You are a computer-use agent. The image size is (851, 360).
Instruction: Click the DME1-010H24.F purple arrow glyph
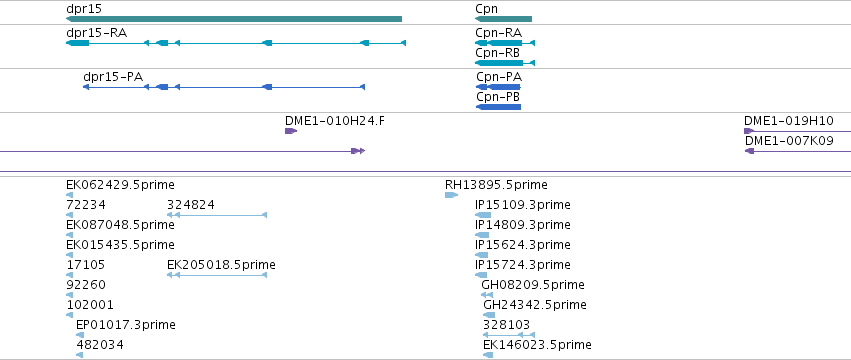(291, 131)
